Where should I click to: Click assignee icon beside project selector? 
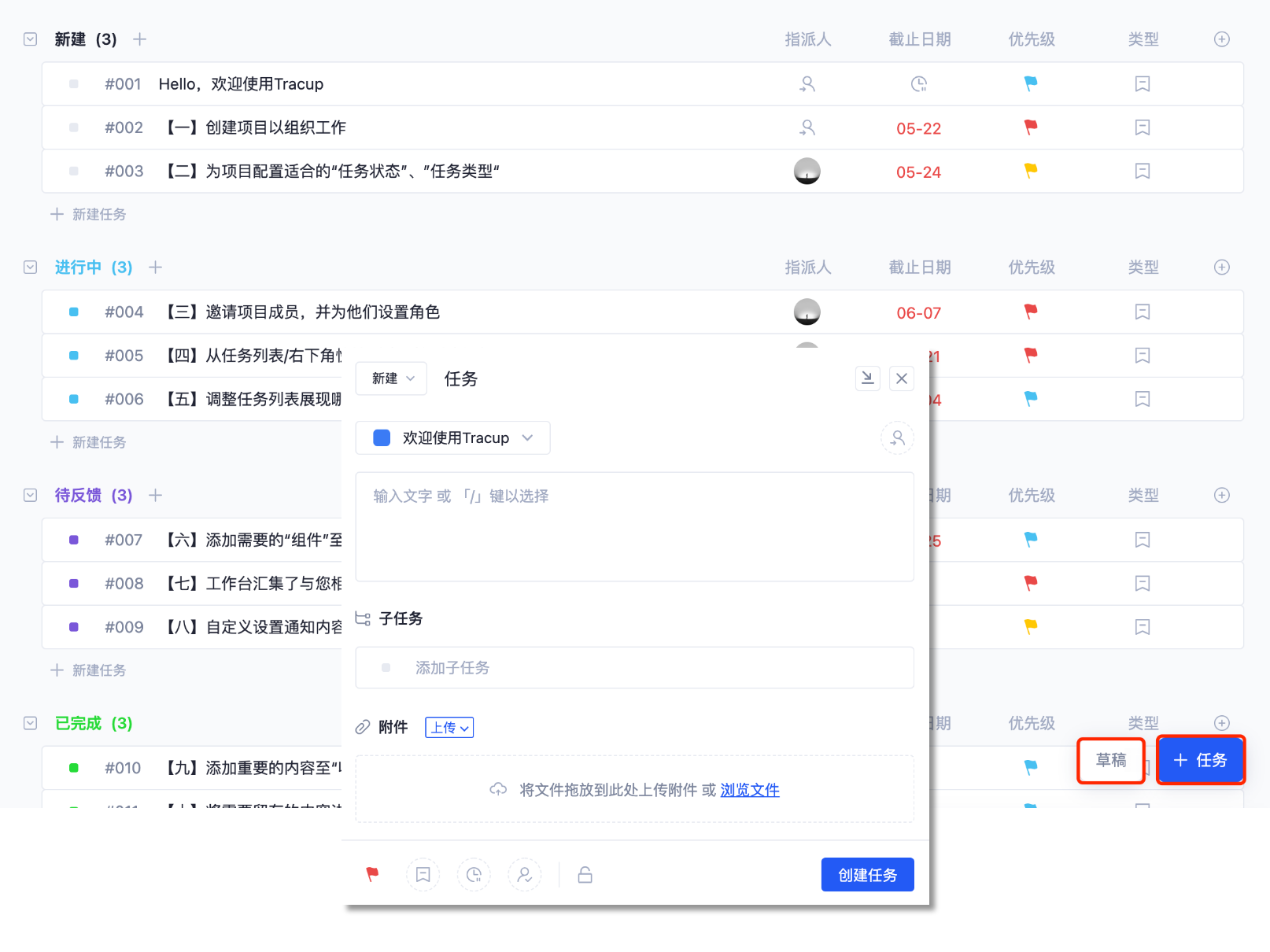pos(897,438)
